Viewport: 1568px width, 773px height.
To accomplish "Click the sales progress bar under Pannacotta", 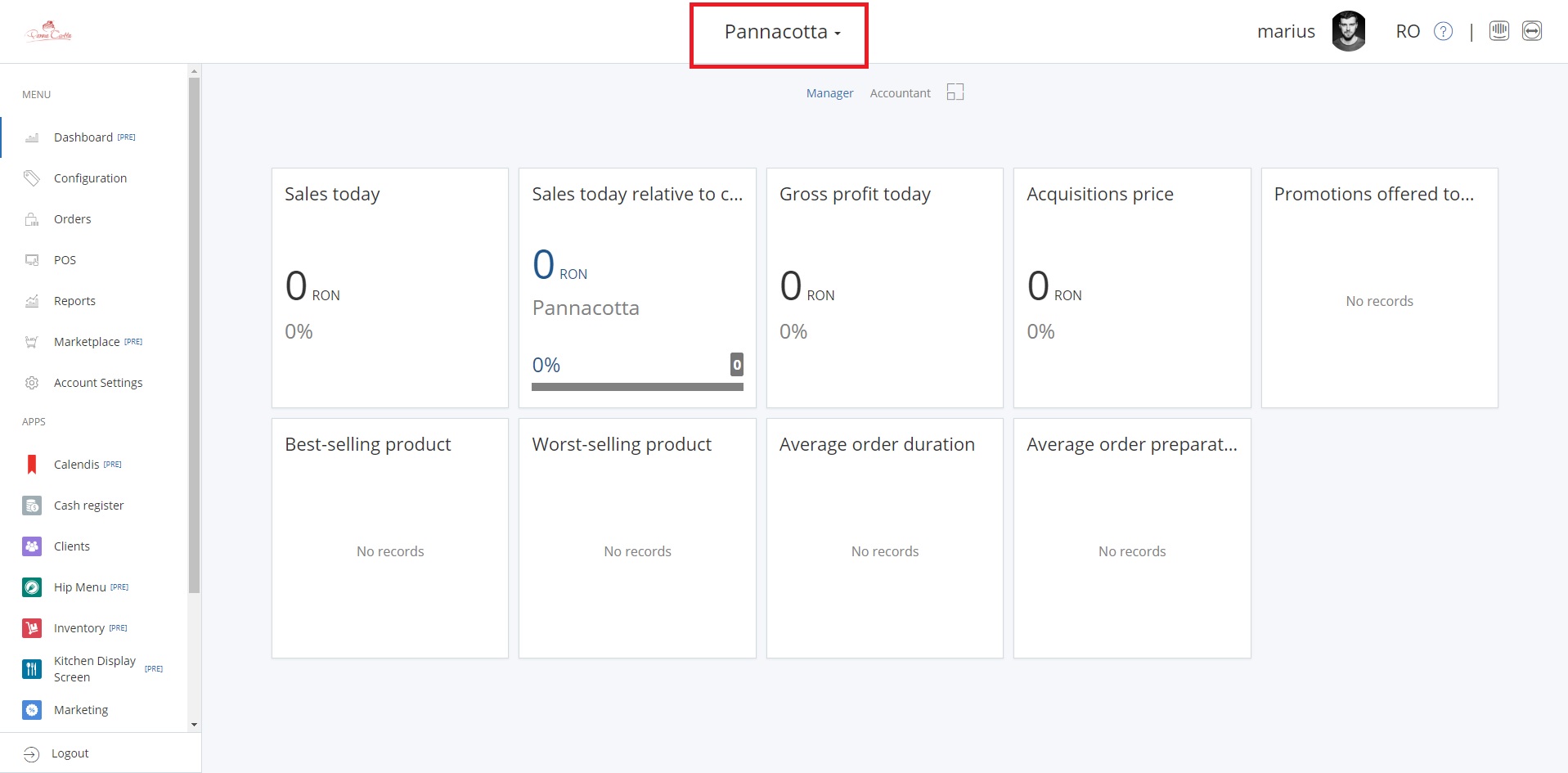I will (x=636, y=387).
